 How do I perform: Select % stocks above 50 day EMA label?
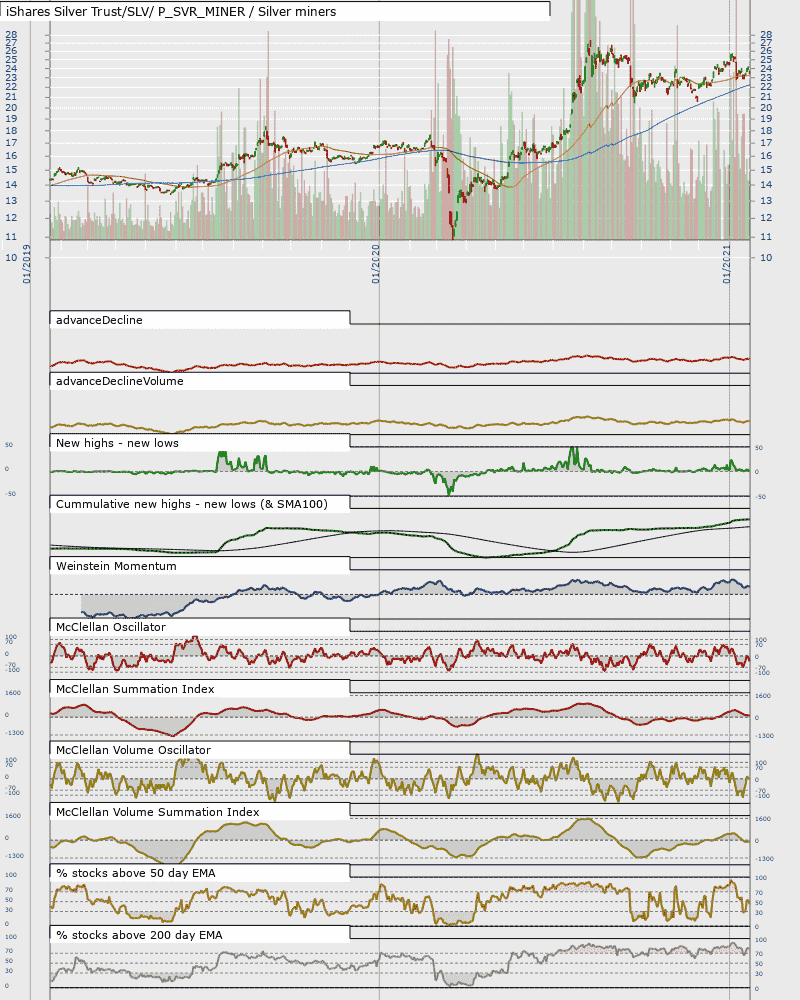tap(136, 874)
